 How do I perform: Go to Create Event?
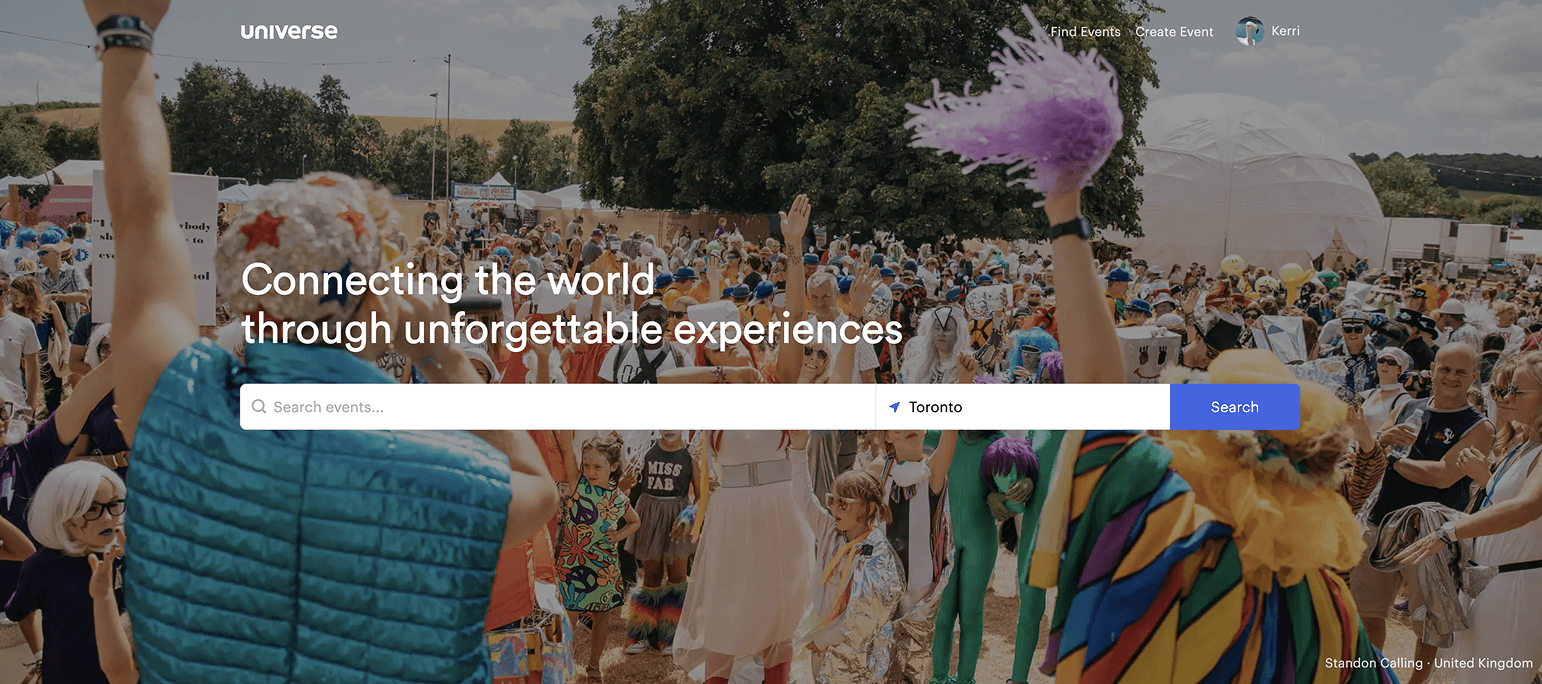(1174, 32)
